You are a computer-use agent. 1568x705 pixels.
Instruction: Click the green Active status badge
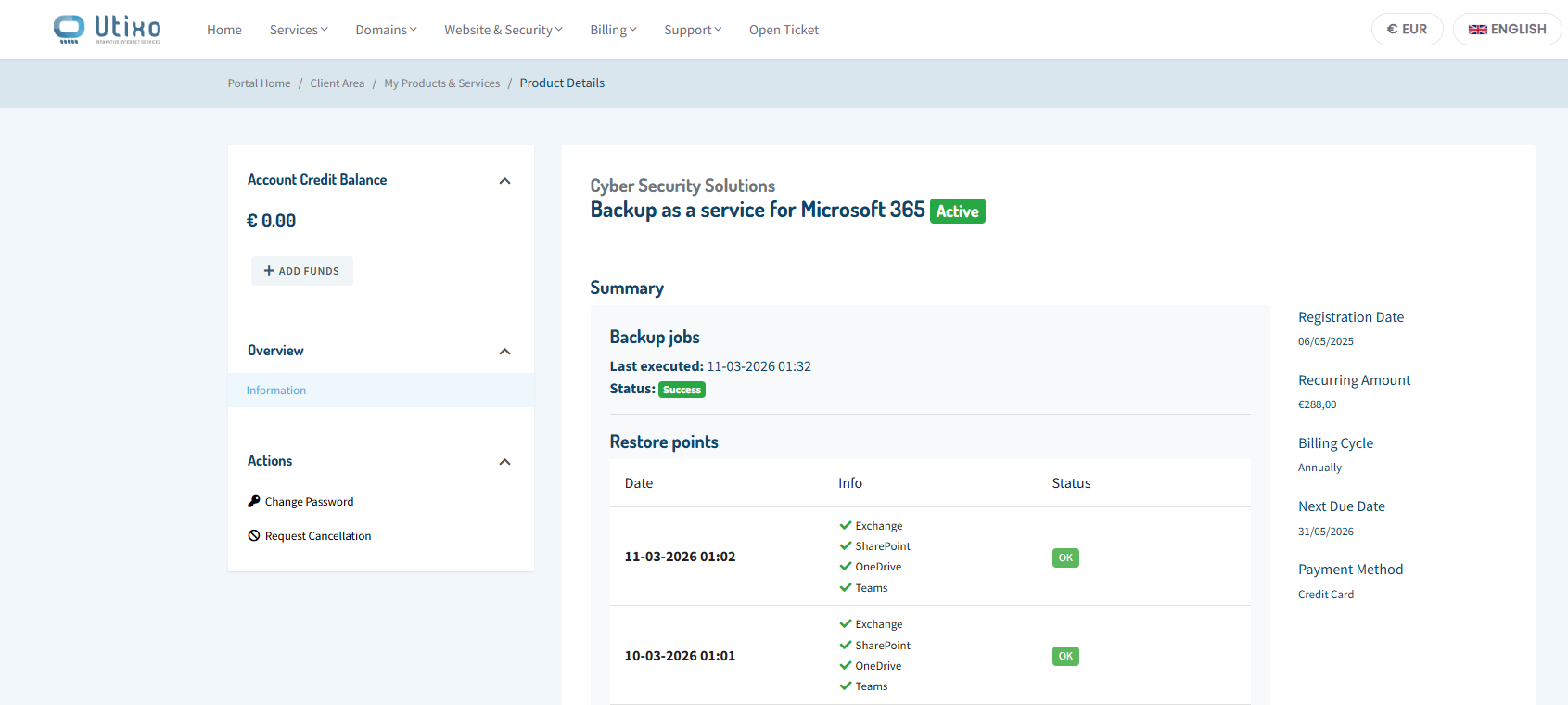point(958,211)
